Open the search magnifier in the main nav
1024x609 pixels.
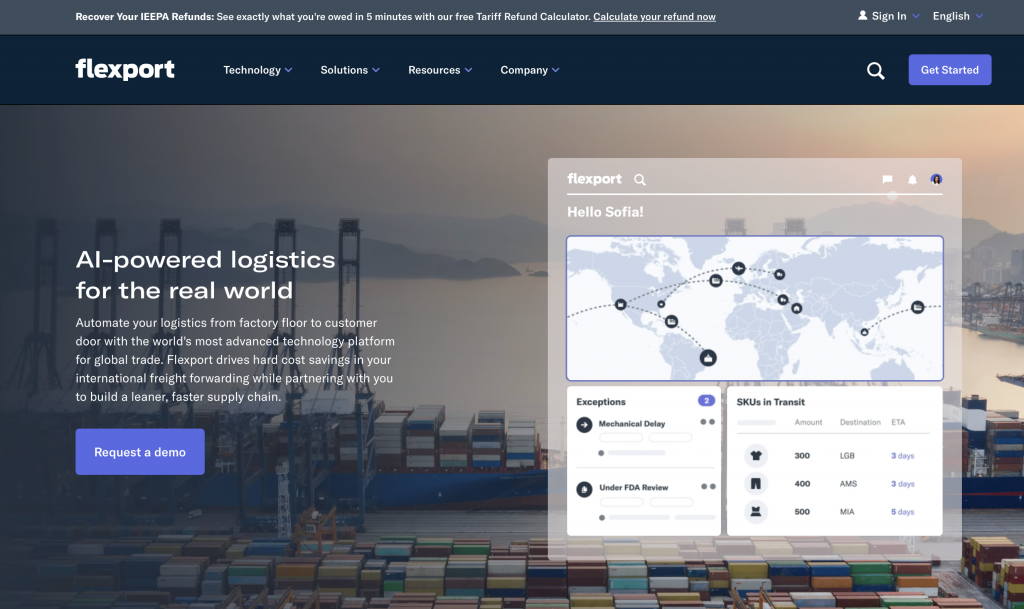pos(876,70)
